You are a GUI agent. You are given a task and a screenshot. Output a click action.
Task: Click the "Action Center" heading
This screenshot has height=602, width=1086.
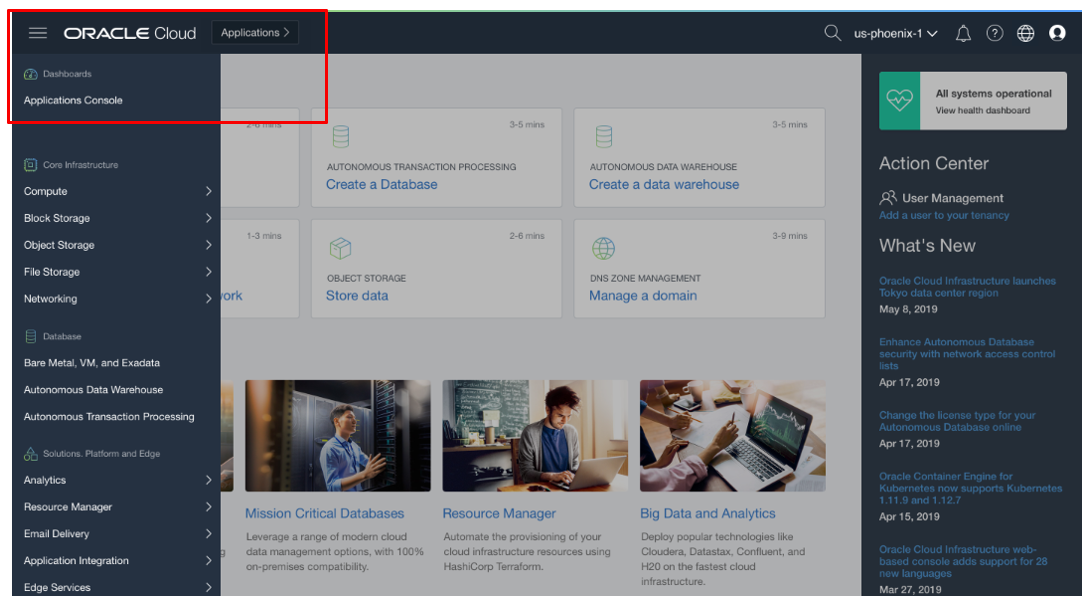pyautogui.click(x=934, y=163)
